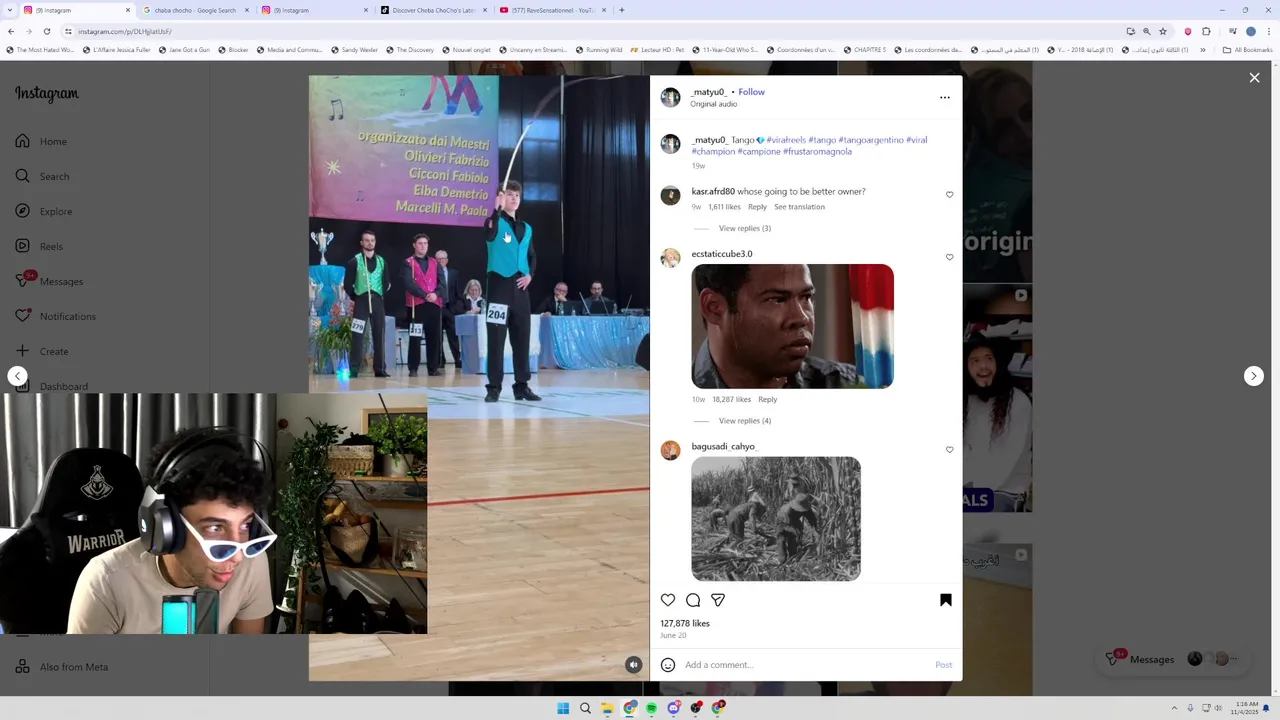
Task: Go to the next post arrow
Action: tap(1254, 376)
